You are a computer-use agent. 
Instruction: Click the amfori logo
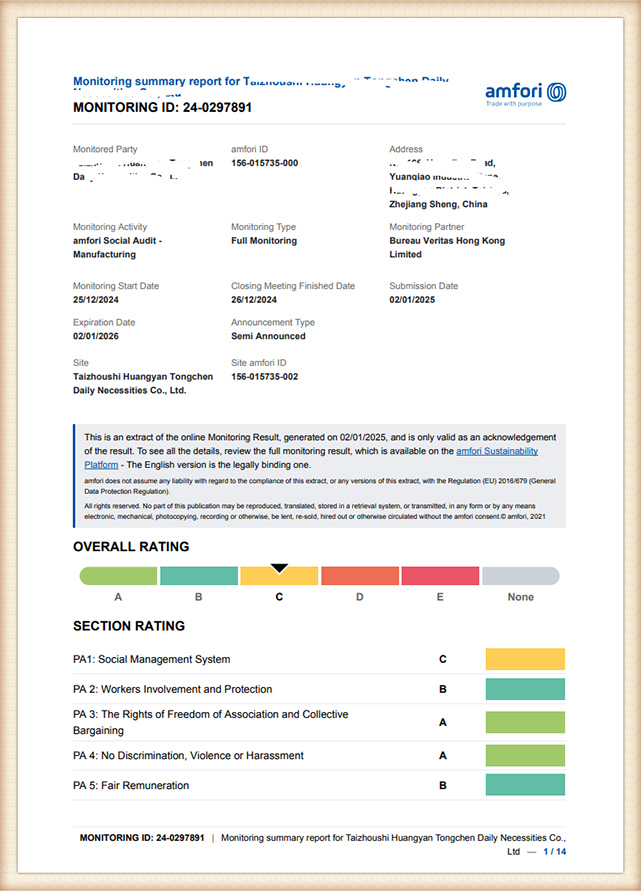pos(525,94)
